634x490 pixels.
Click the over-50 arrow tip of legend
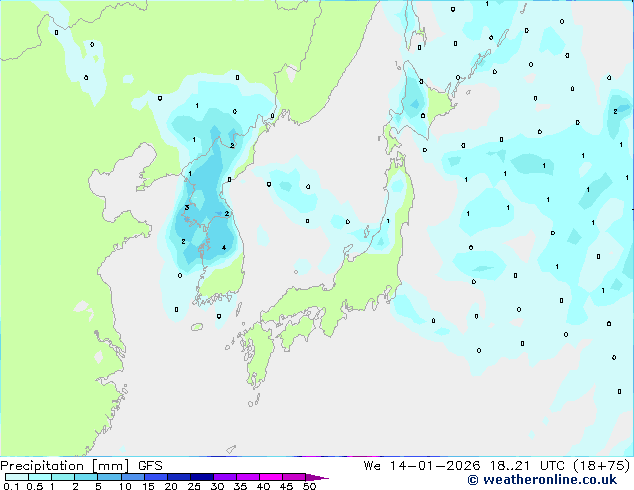point(317,477)
